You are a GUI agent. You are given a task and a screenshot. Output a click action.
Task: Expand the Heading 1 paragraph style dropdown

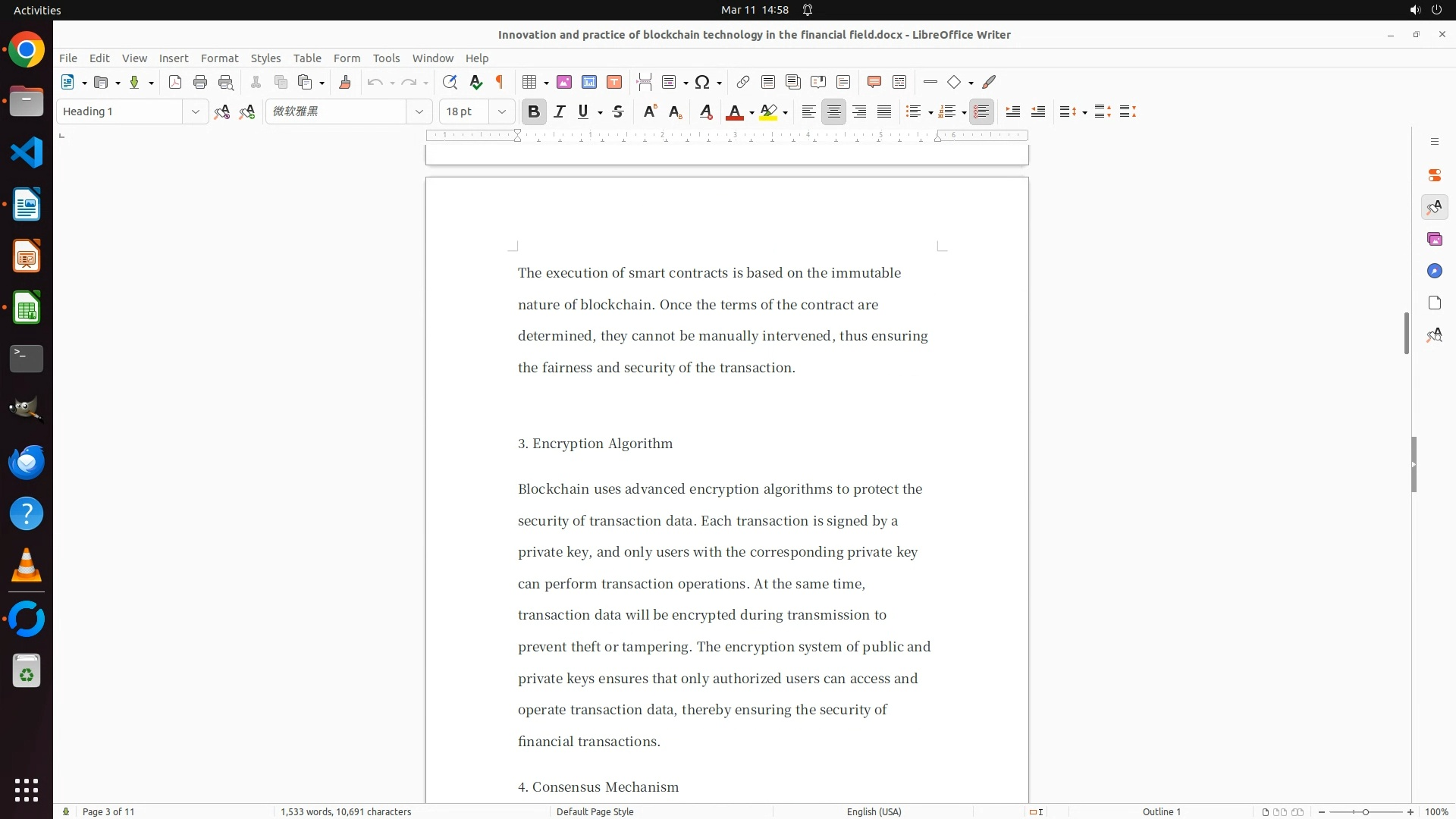coord(196,111)
